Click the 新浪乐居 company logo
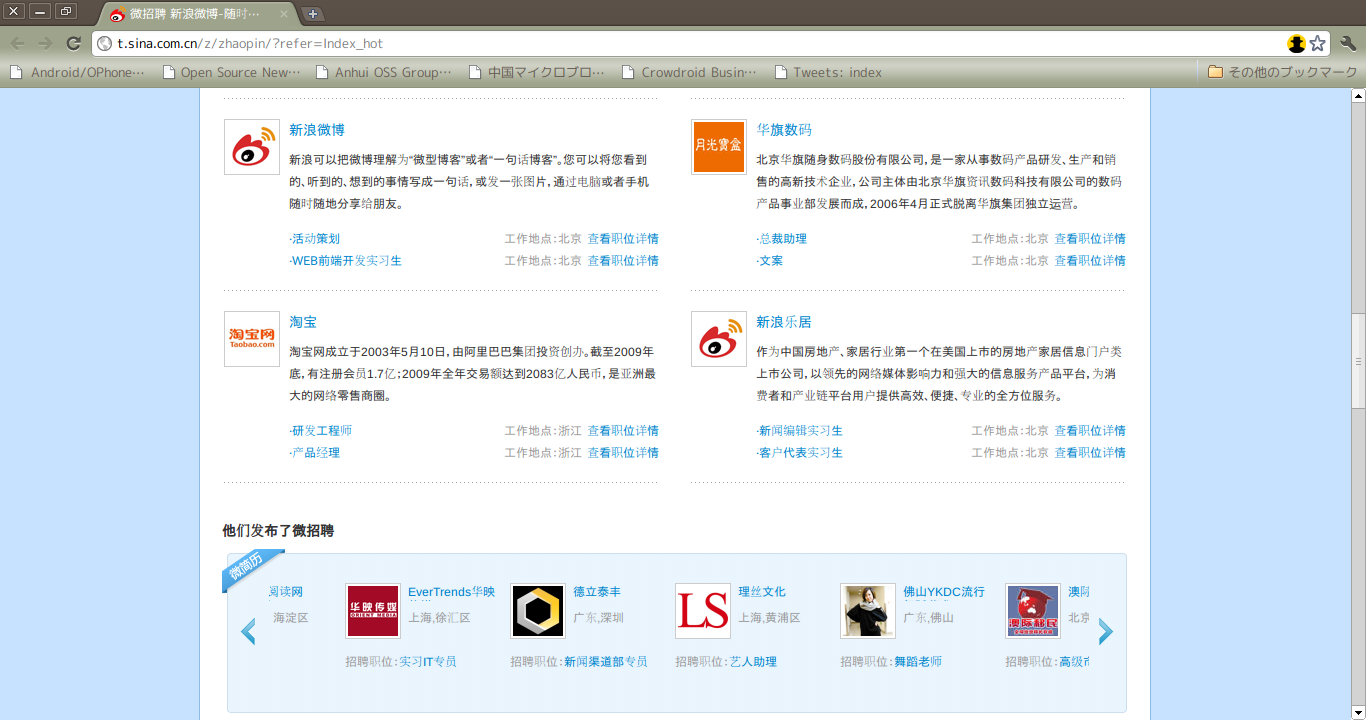Image resolution: width=1366 pixels, height=720 pixels. coord(719,339)
